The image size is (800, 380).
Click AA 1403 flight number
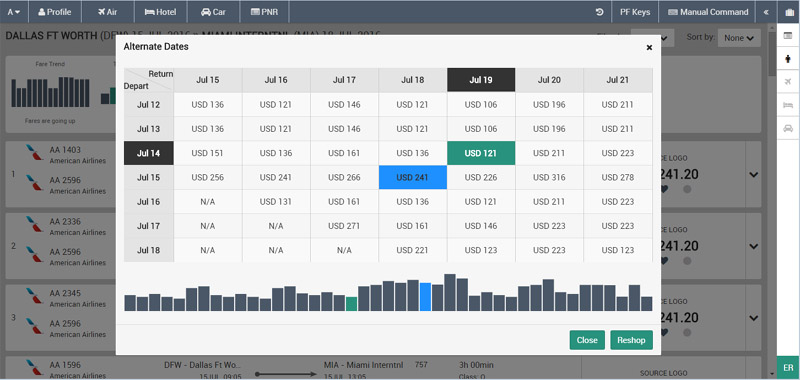pos(65,150)
